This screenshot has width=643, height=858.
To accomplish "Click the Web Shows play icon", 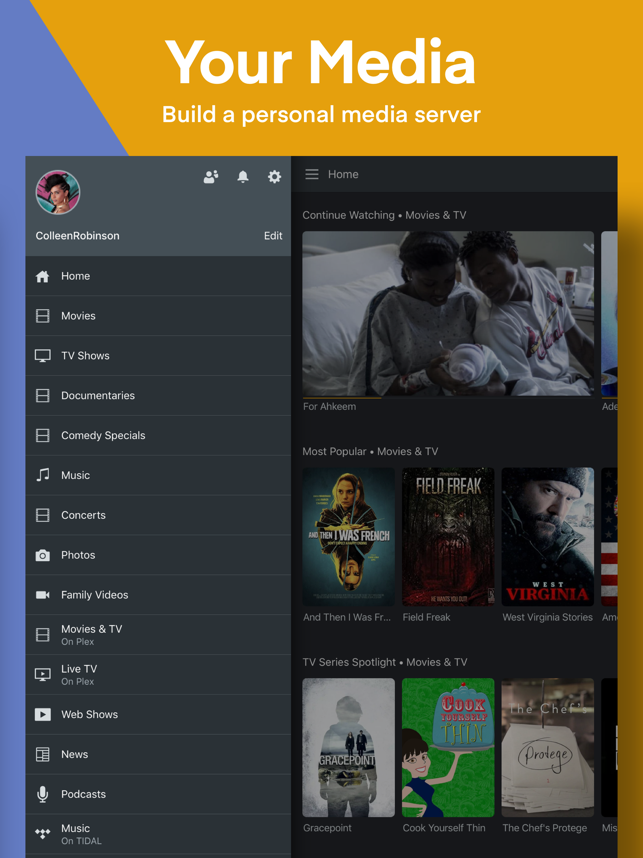I will [x=43, y=715].
